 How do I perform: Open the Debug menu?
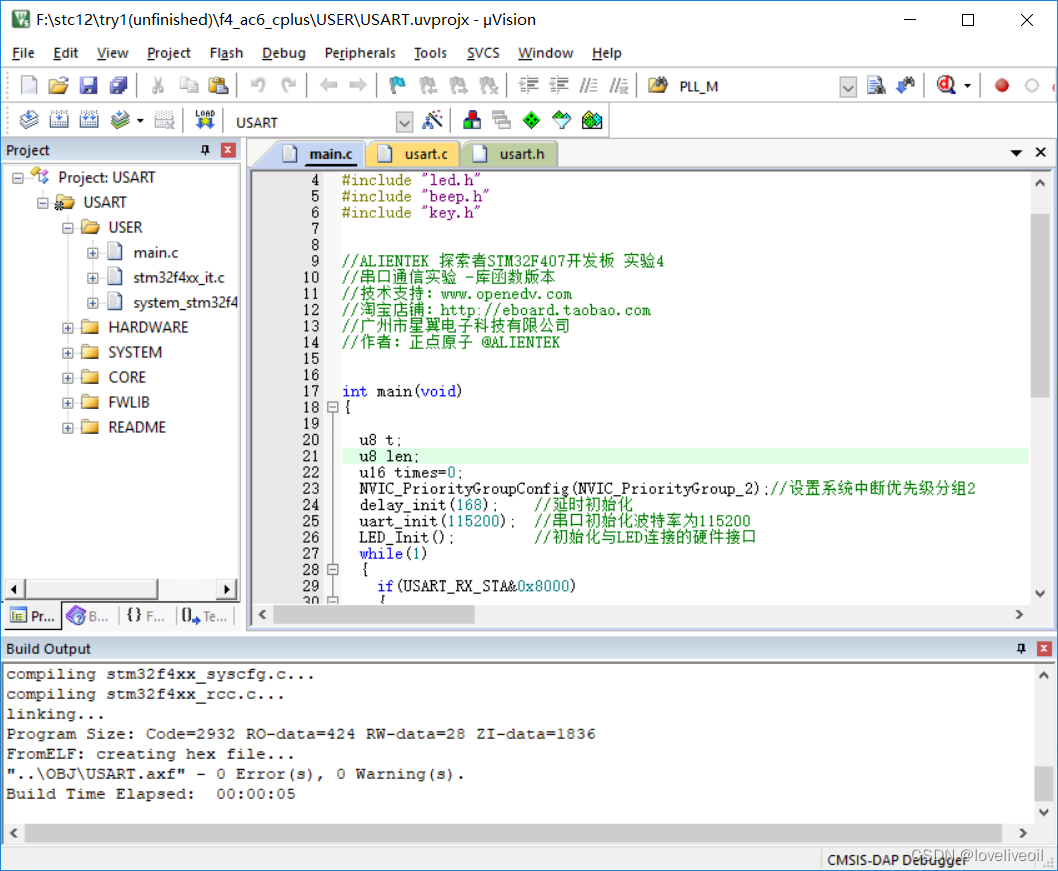(283, 53)
